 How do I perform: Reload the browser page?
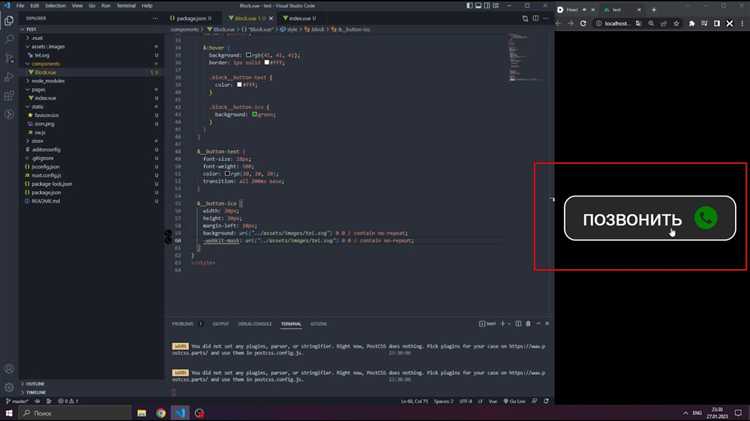[584, 23]
